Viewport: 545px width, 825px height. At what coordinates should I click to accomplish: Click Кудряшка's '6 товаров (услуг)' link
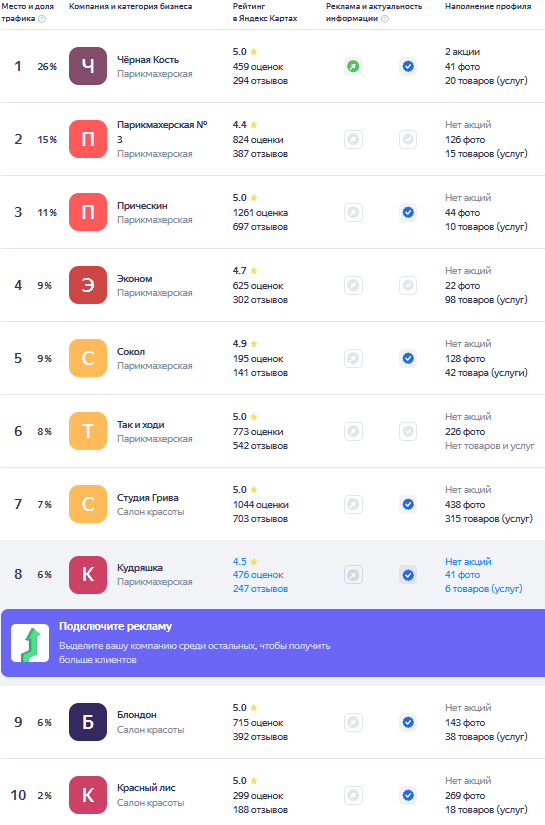coord(483,589)
